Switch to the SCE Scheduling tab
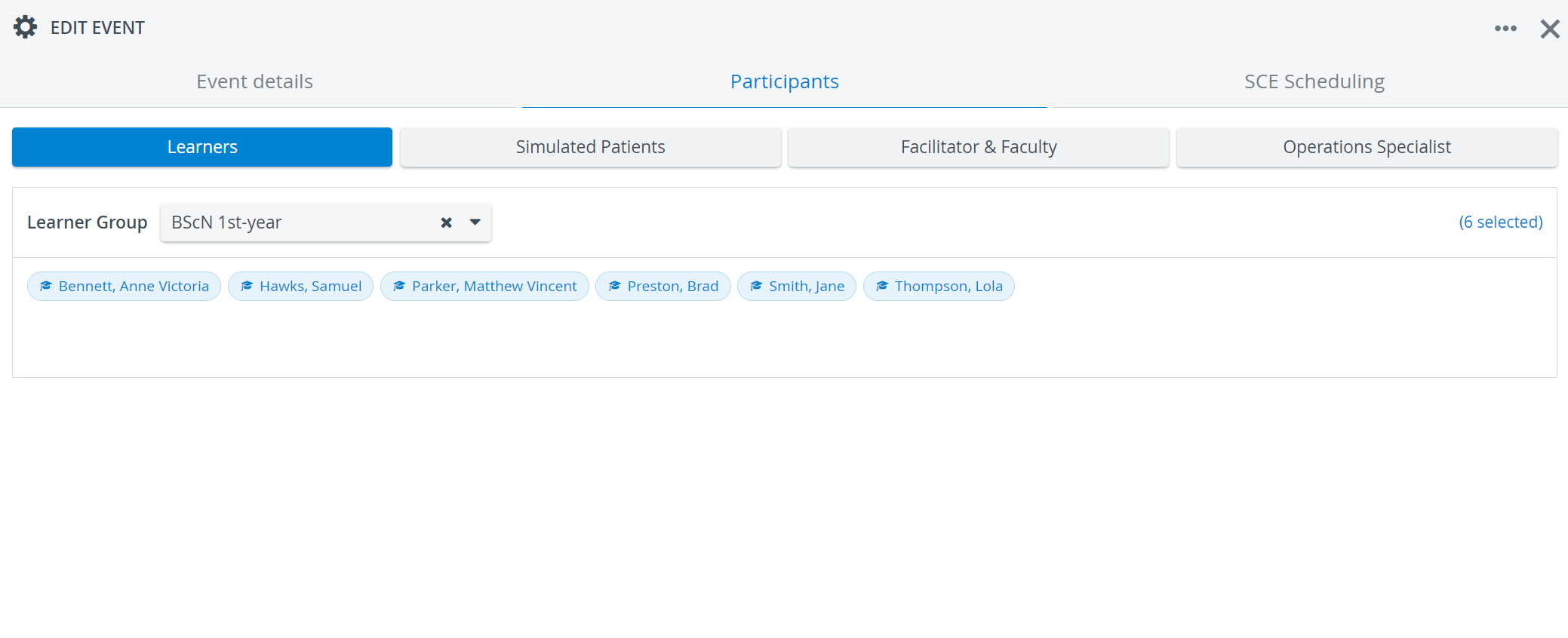 (x=1314, y=81)
